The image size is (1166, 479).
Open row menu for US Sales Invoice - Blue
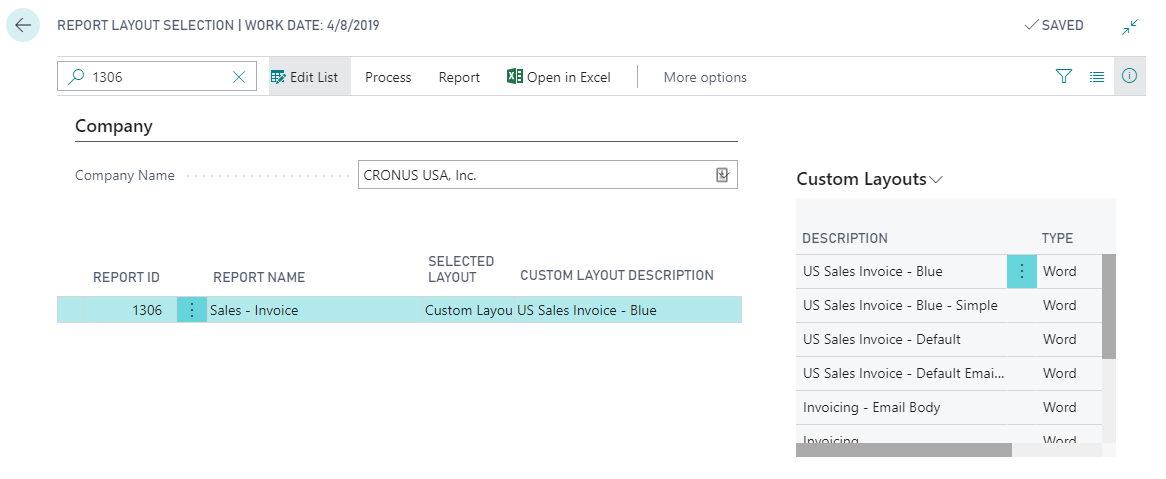[1021, 271]
